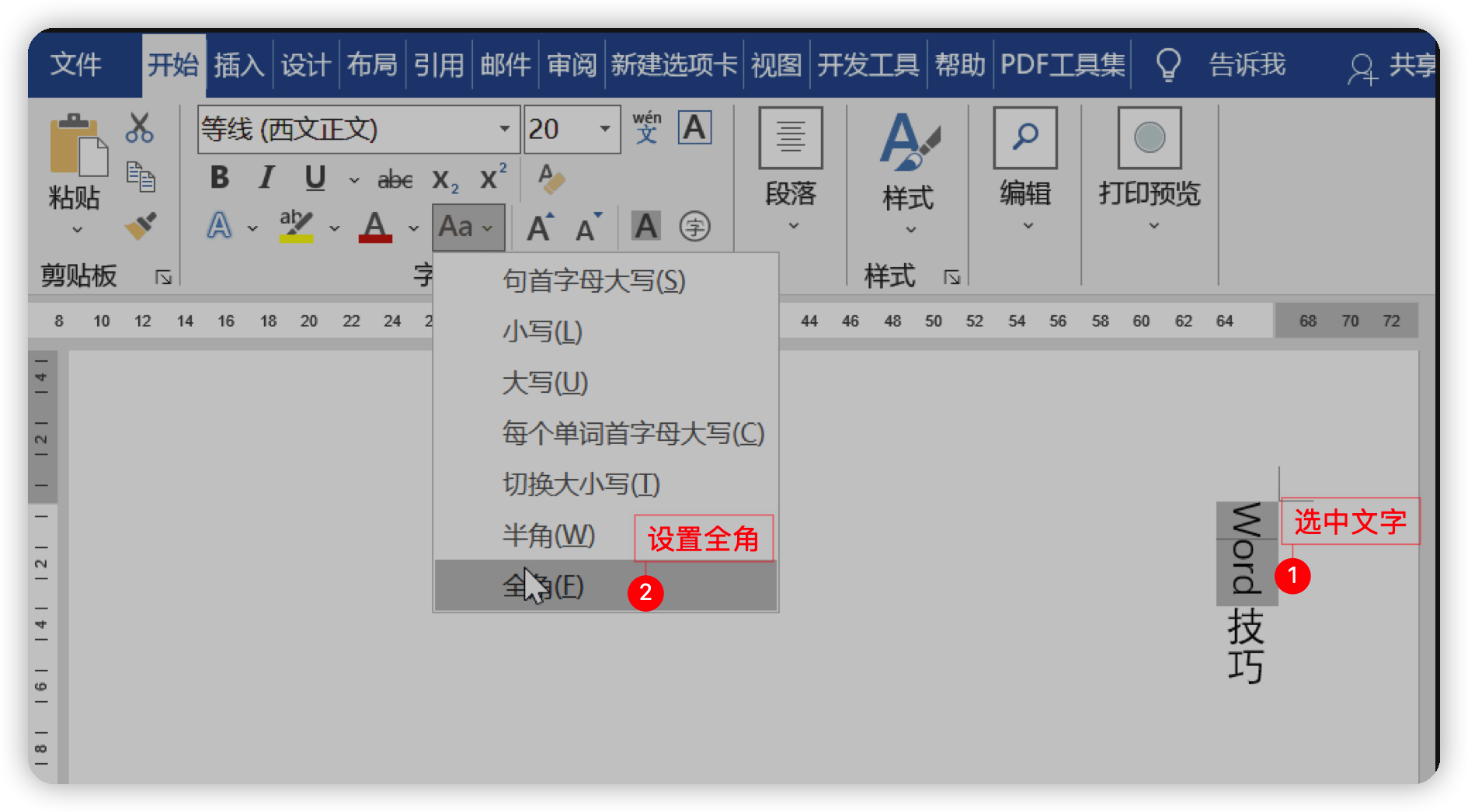Expand the Paste options arrow
The image size is (1468, 812).
pos(77,230)
